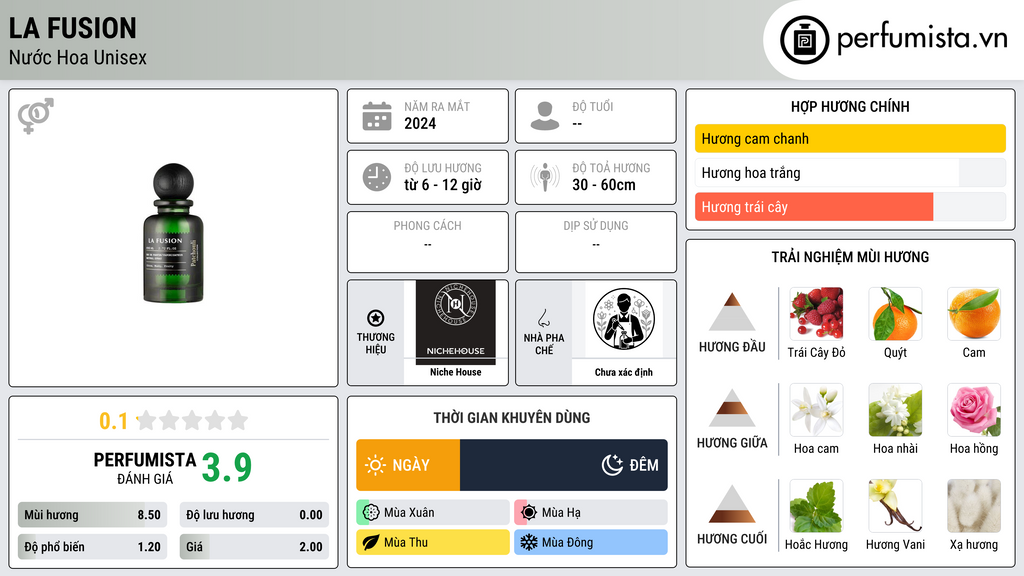The image size is (1024, 576).
Task: Open the La Fusion bottle product image
Action: click(x=173, y=233)
